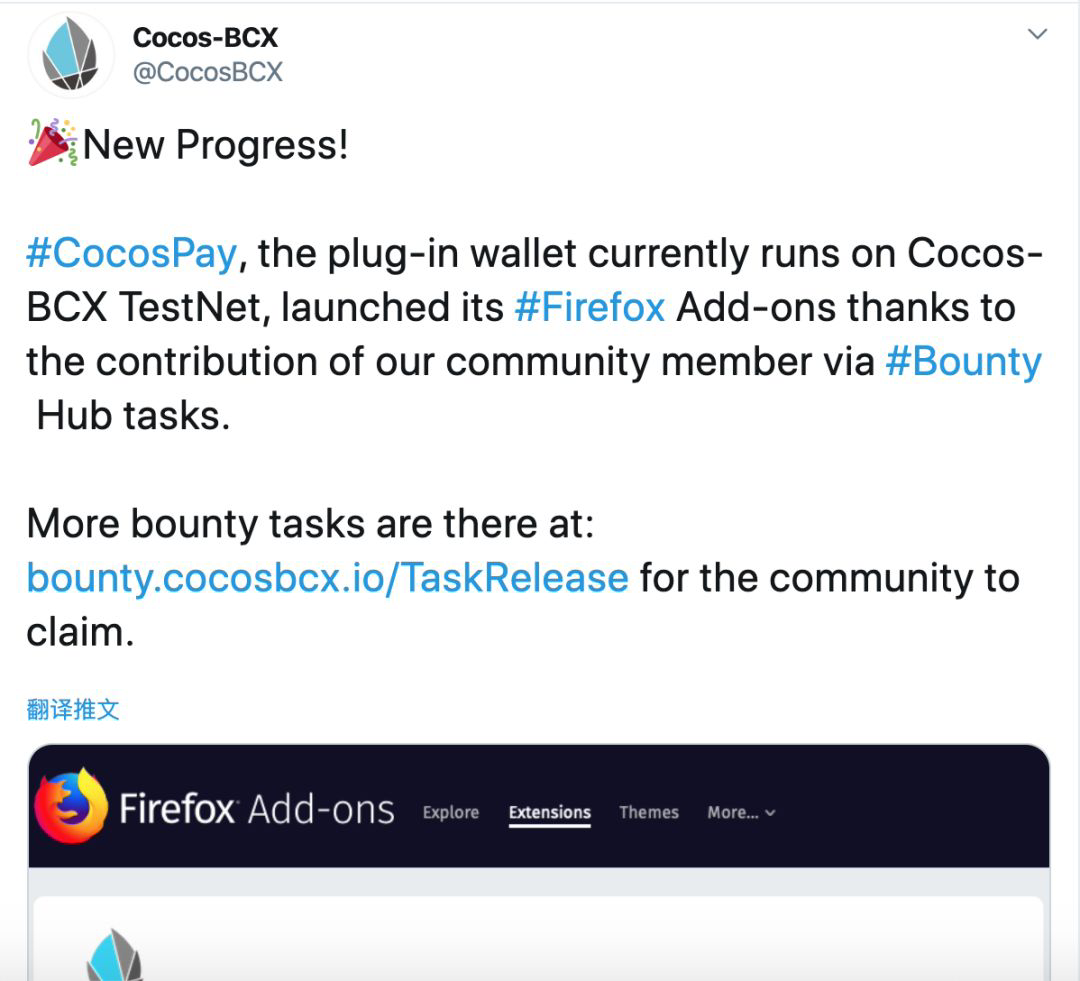1080x981 pixels.
Task: Expand the tweet options chevron
Action: click(1037, 34)
